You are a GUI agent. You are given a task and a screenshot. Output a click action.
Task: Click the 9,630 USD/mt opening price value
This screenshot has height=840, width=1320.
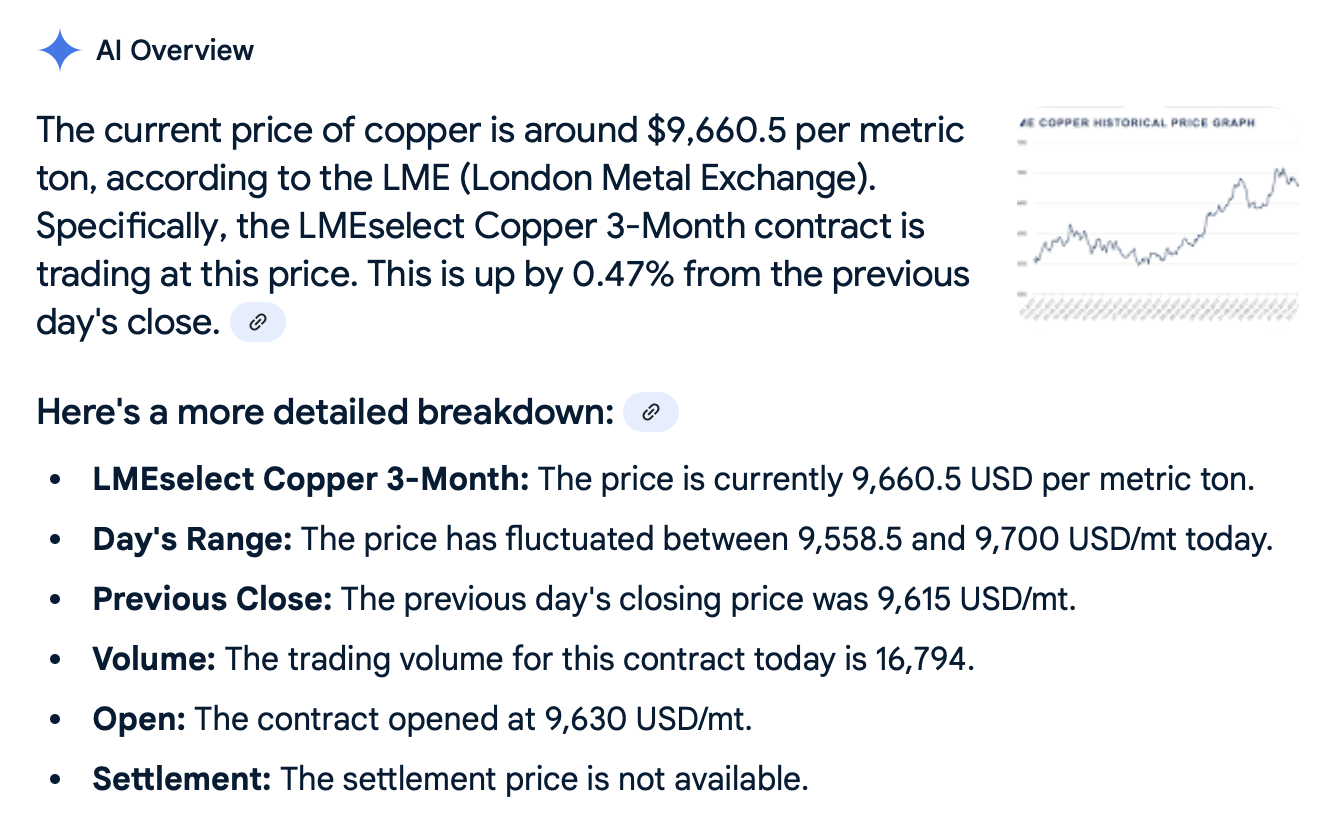point(649,720)
